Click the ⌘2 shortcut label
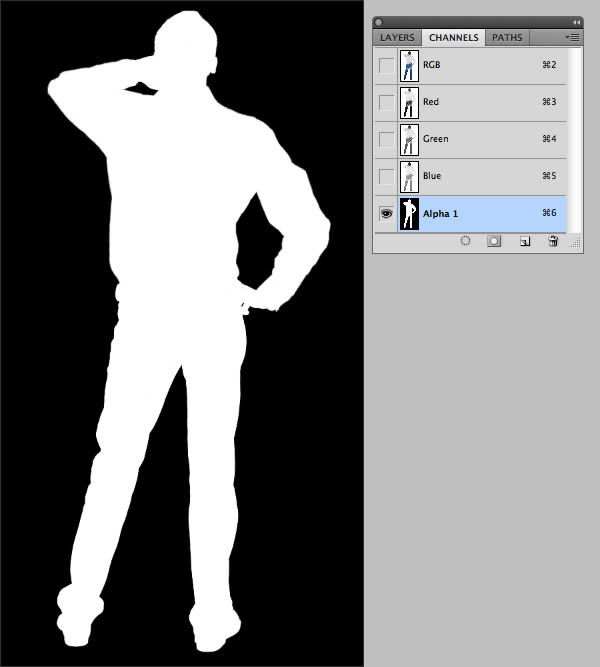 tap(549, 65)
